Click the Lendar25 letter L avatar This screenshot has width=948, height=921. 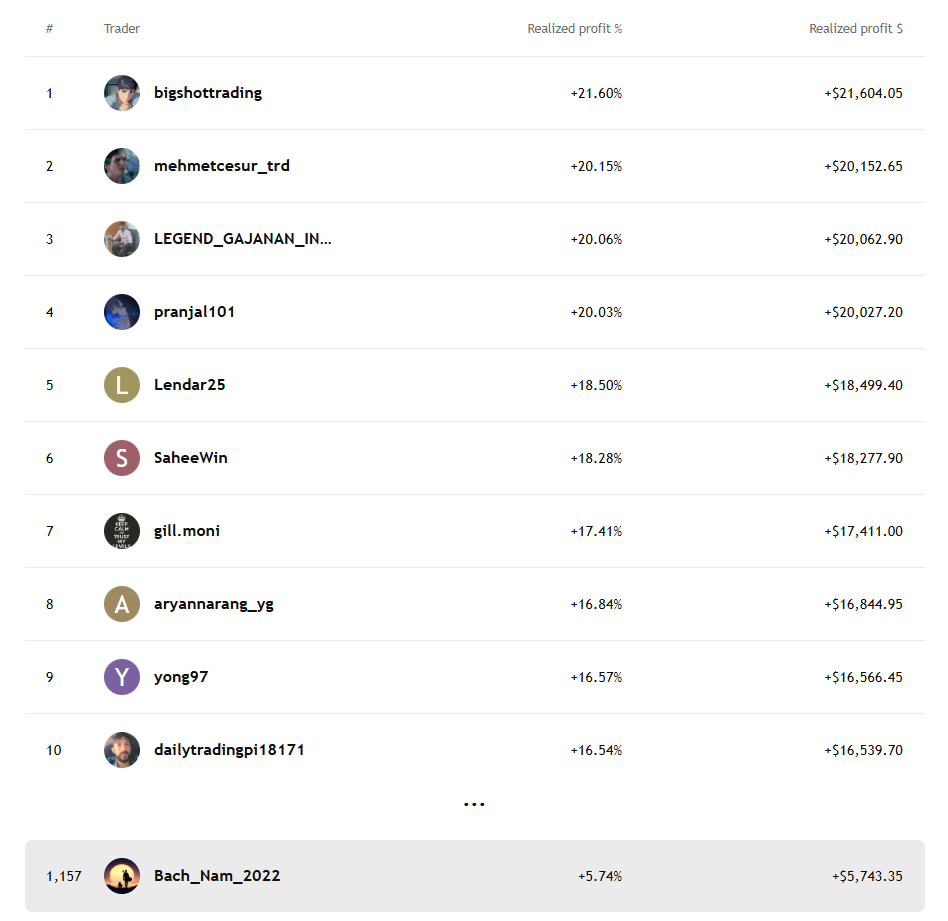[122, 385]
